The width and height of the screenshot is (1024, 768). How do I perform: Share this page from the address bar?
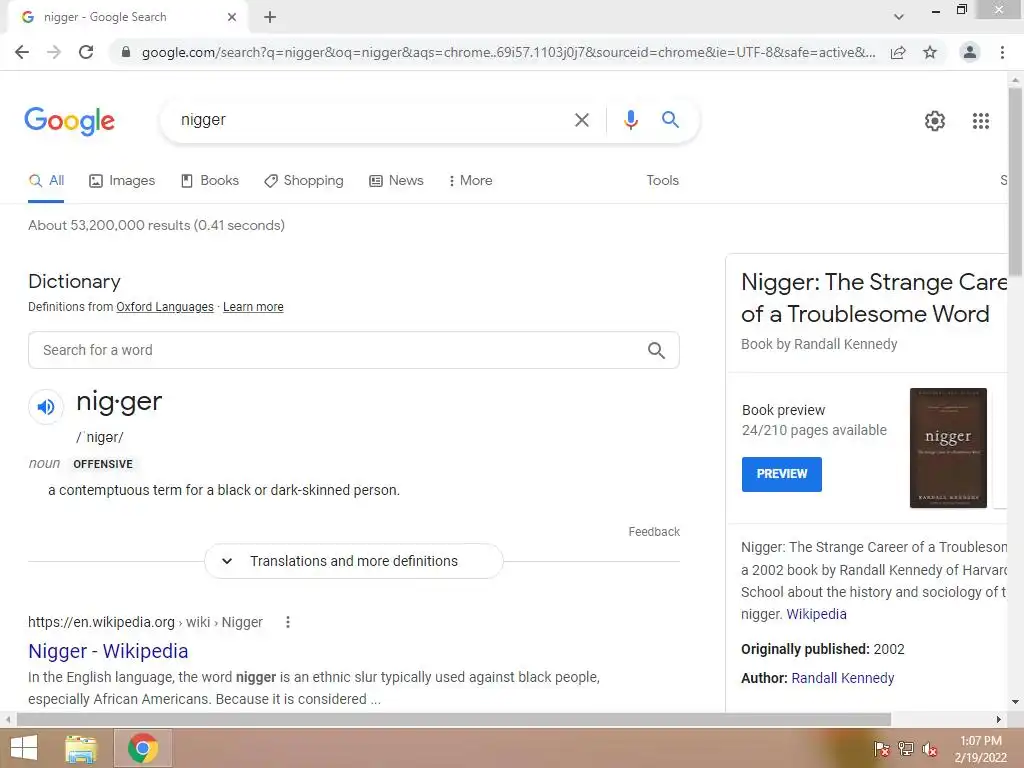pos(898,52)
